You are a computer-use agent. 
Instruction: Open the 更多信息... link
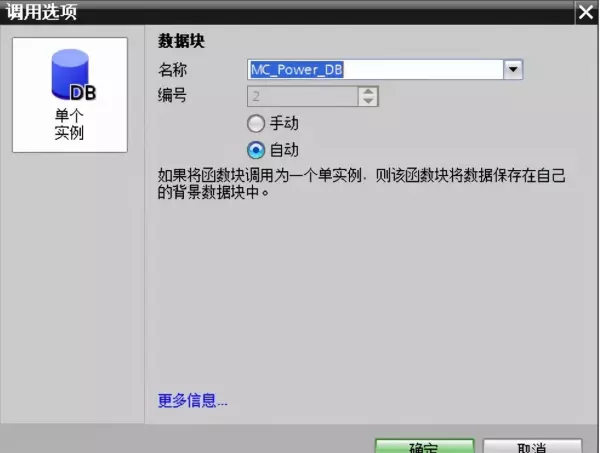[x=192, y=401]
